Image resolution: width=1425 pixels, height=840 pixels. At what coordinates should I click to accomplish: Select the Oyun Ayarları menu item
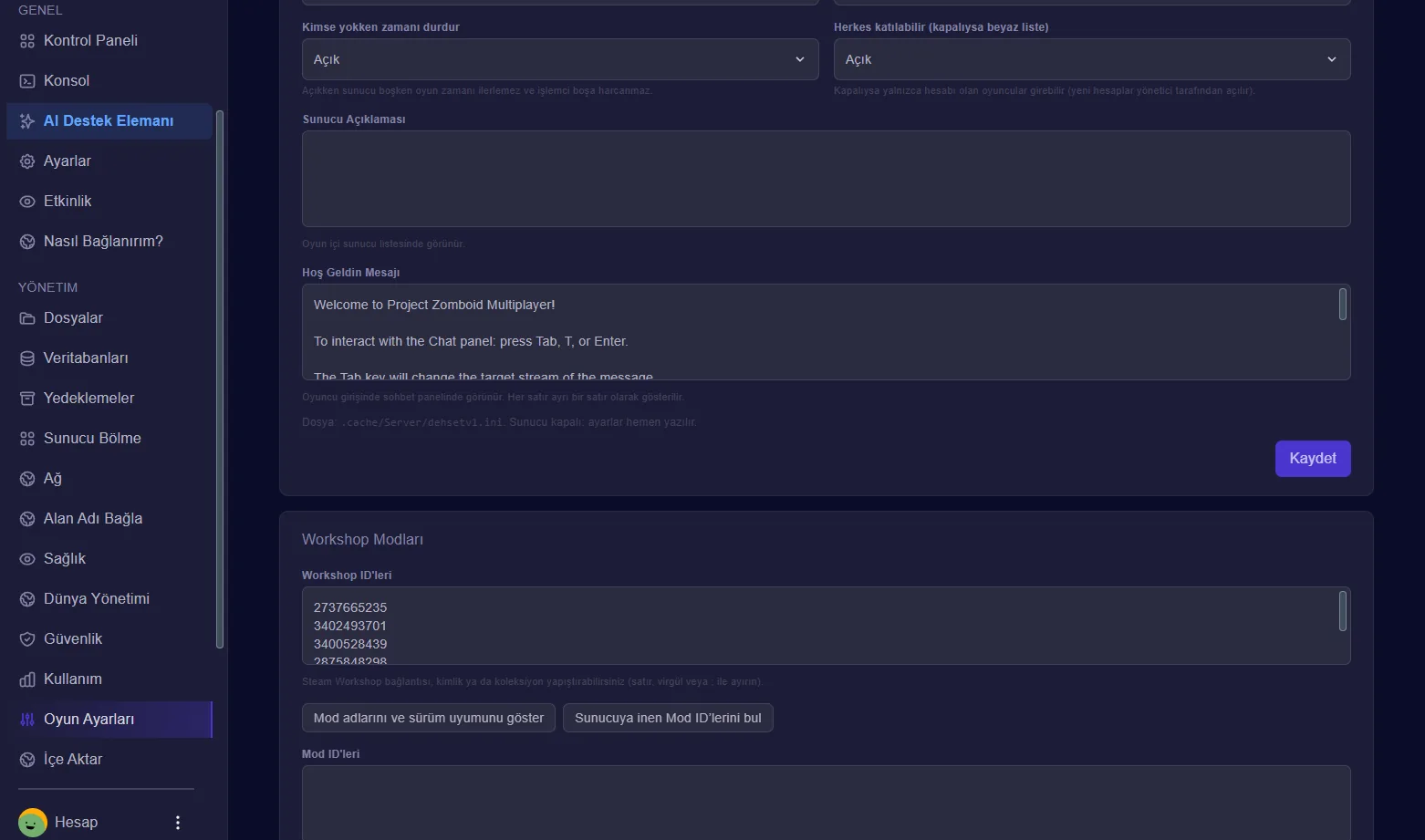point(109,720)
